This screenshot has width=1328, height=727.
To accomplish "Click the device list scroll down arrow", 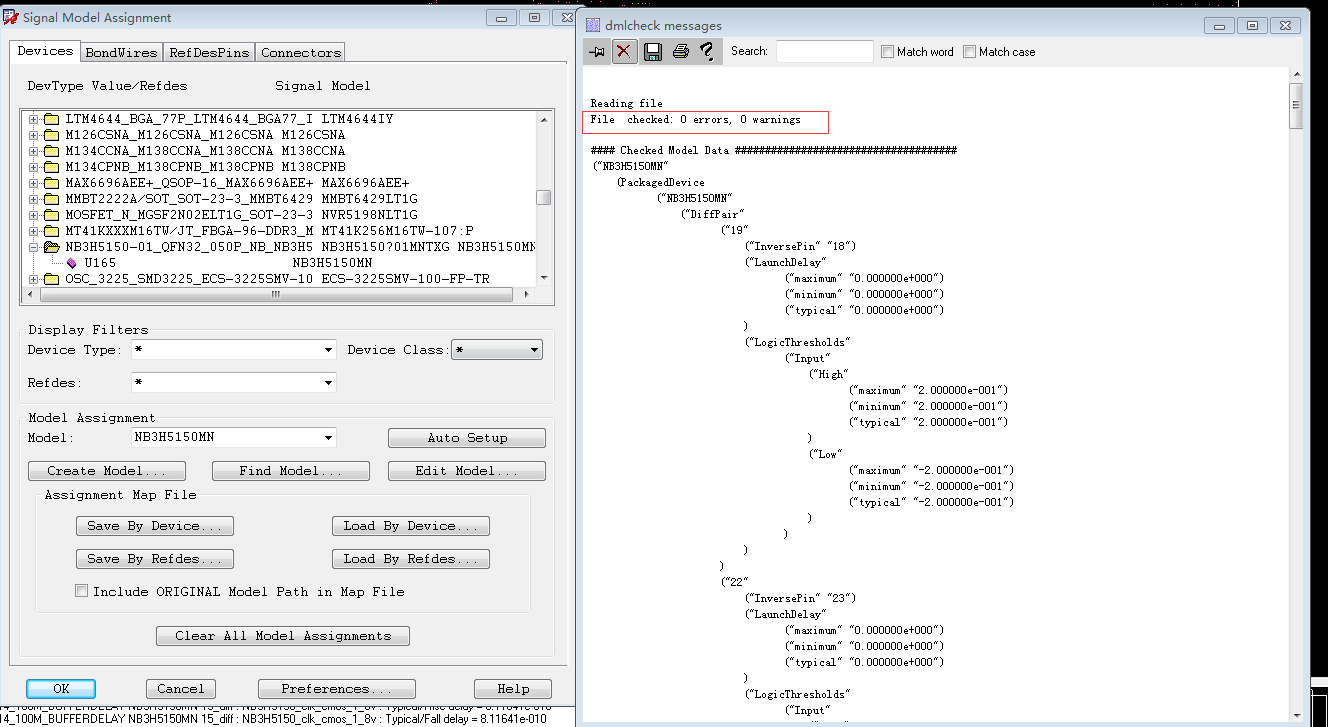I will (543, 278).
